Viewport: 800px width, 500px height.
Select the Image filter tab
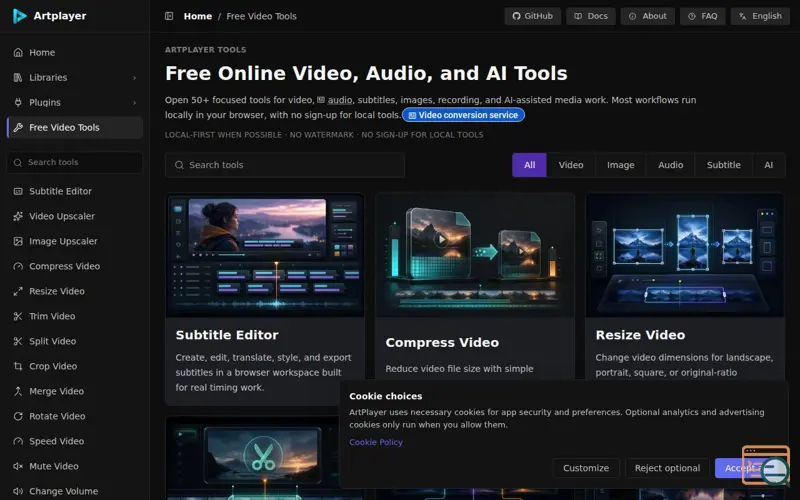tap(620, 165)
